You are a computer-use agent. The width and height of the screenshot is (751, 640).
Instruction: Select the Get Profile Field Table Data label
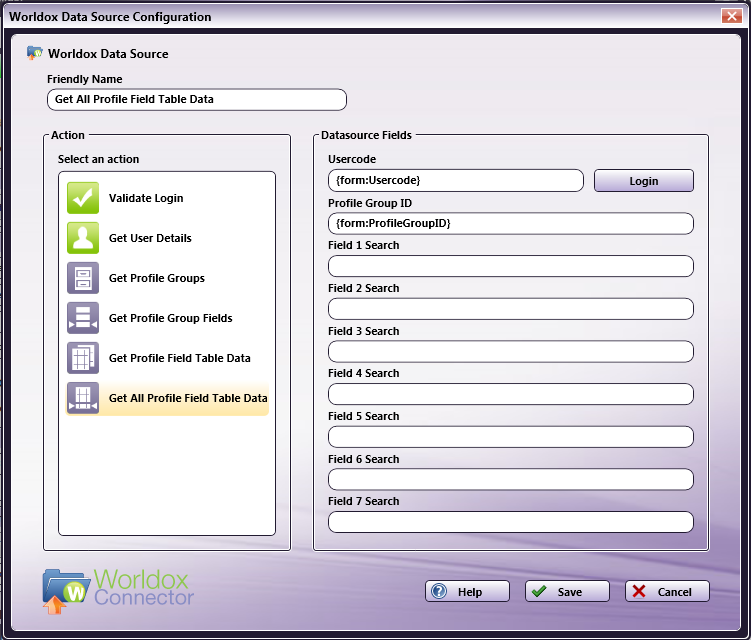[180, 358]
